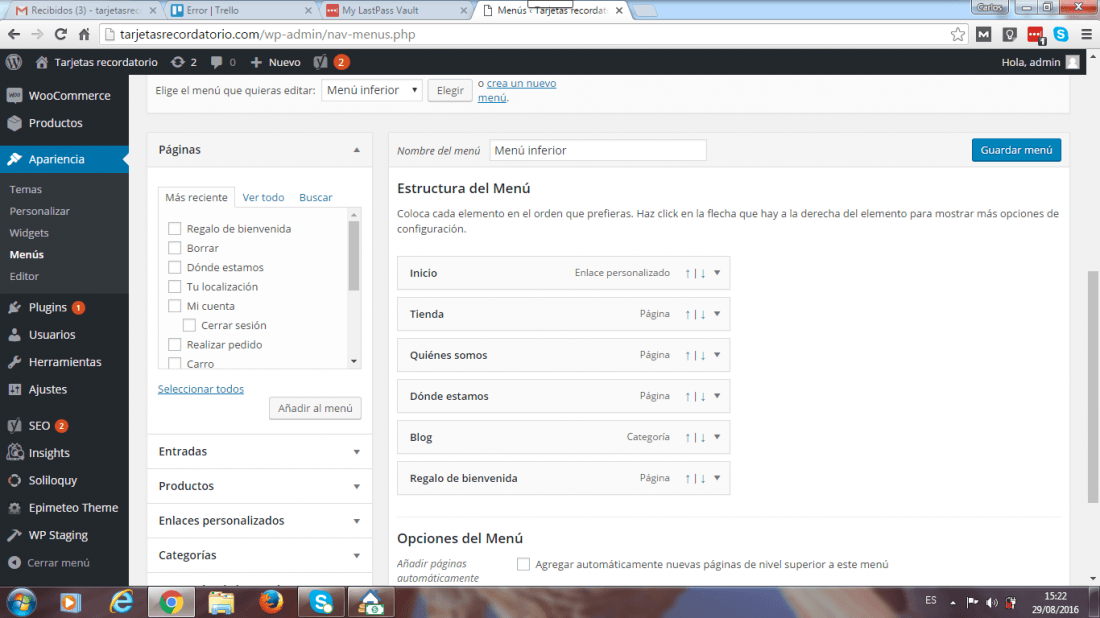Open the Skype extension icon in toolbar
The image size is (1100, 618).
pos(1061,34)
